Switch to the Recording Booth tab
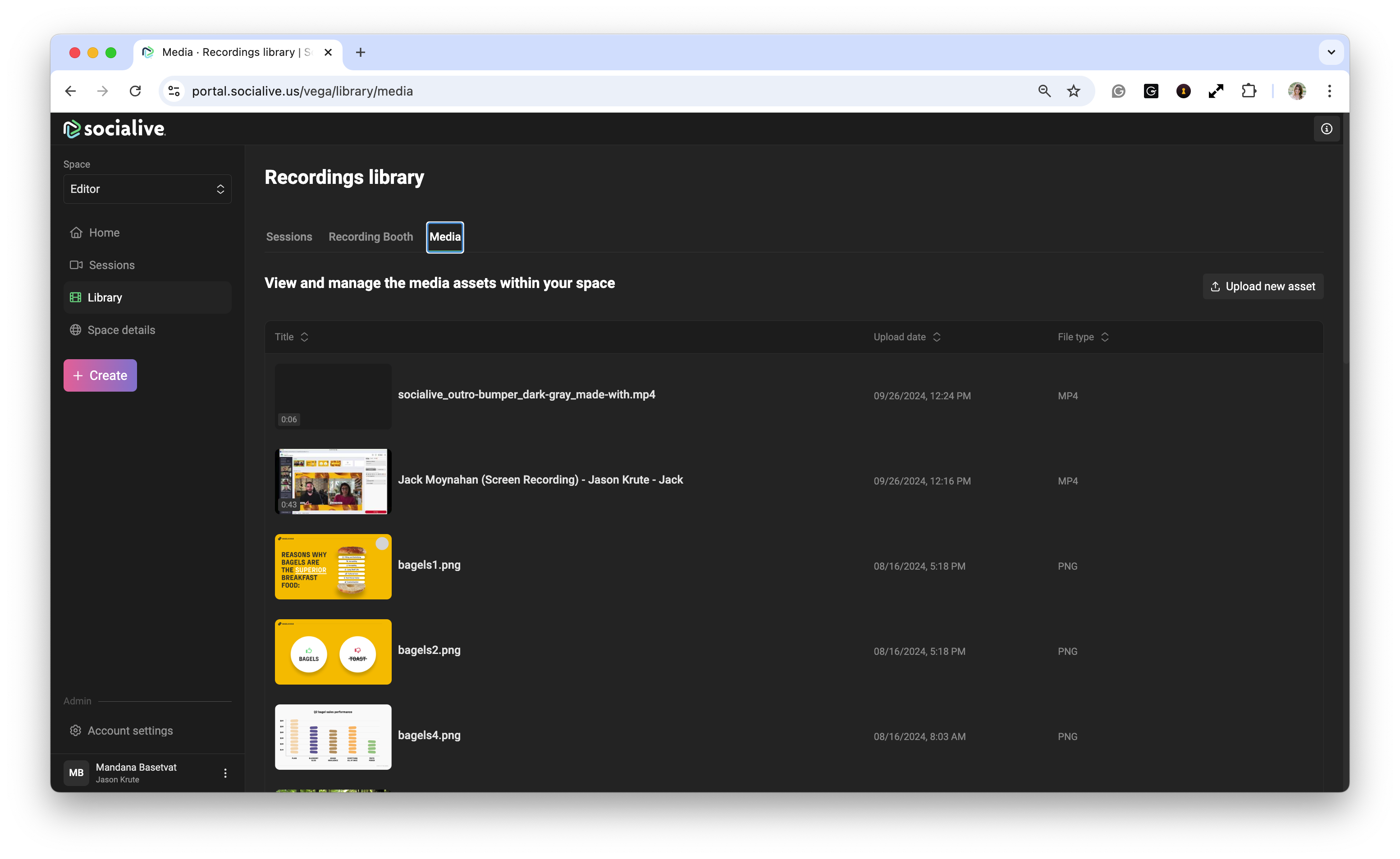Image resolution: width=1400 pixels, height=859 pixels. (x=371, y=237)
